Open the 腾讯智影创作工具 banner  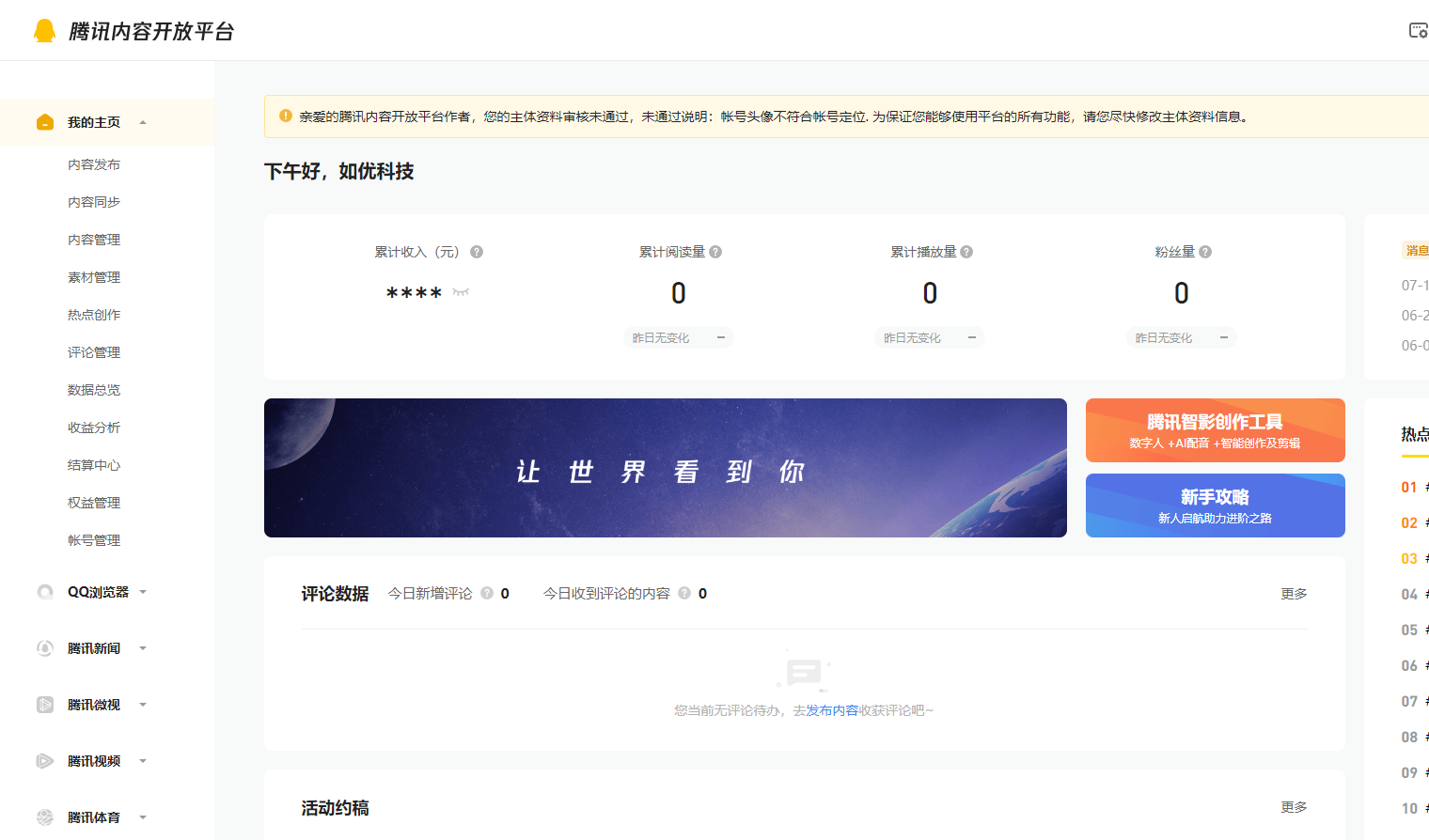coord(1215,430)
